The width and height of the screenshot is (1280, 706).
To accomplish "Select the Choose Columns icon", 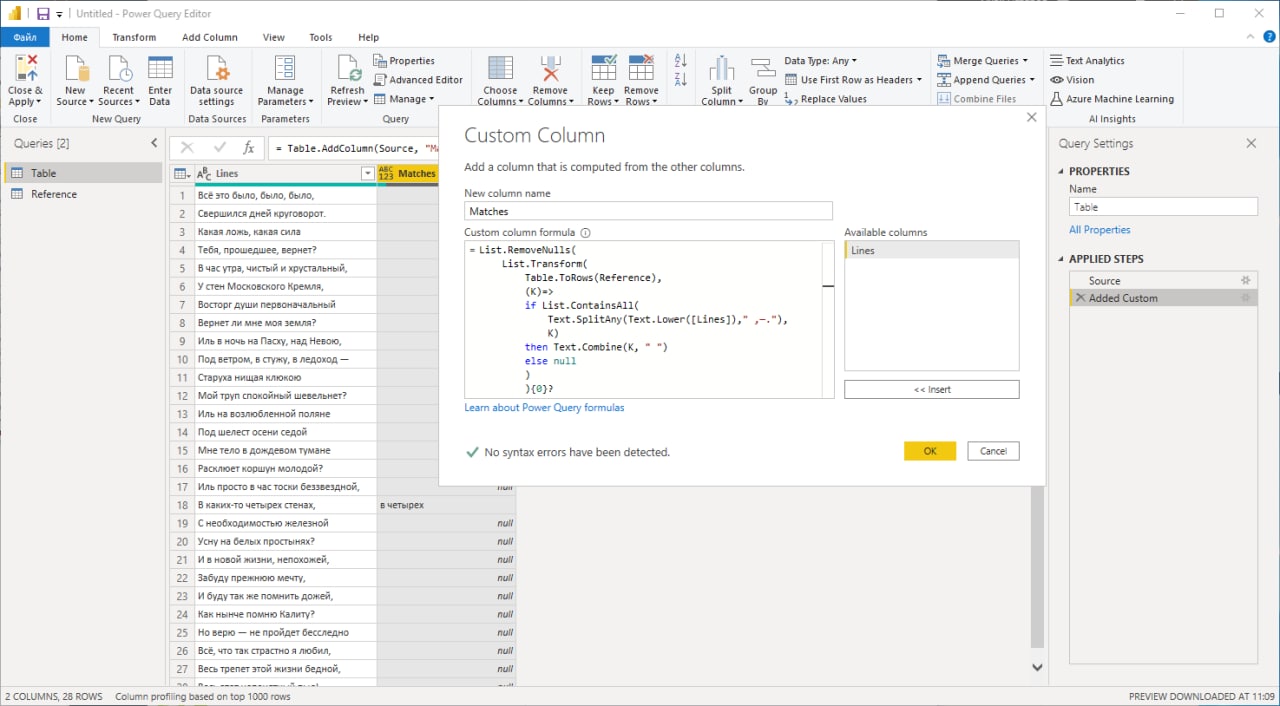I will [x=500, y=81].
